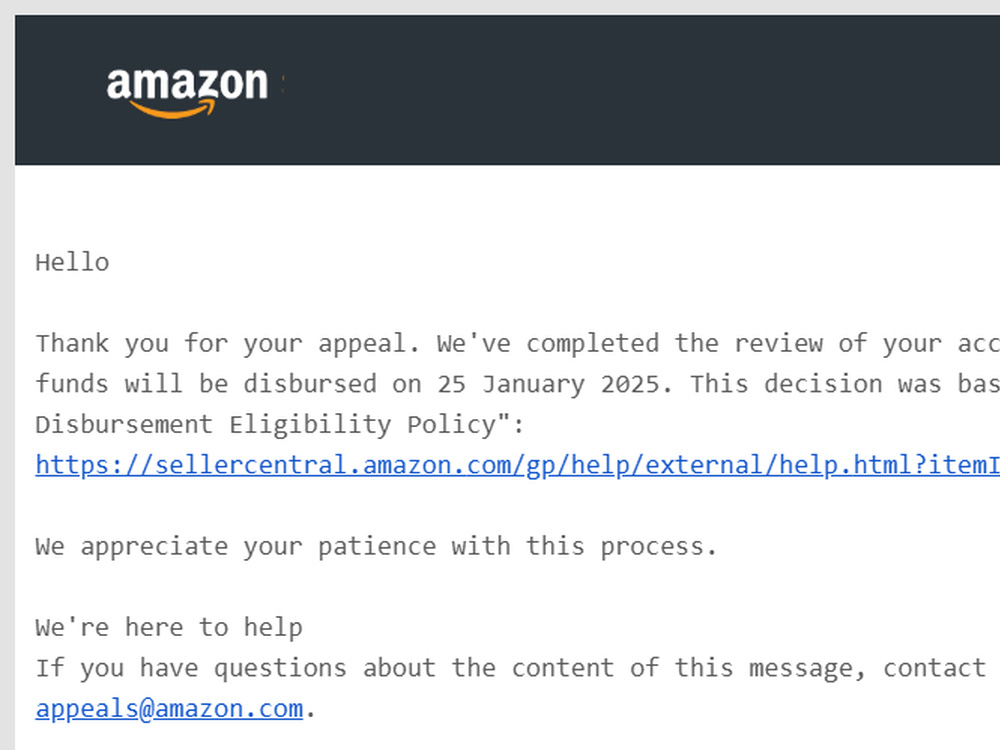1000x750 pixels.
Task: Click the Amazon logo in the header
Action: (x=187, y=92)
